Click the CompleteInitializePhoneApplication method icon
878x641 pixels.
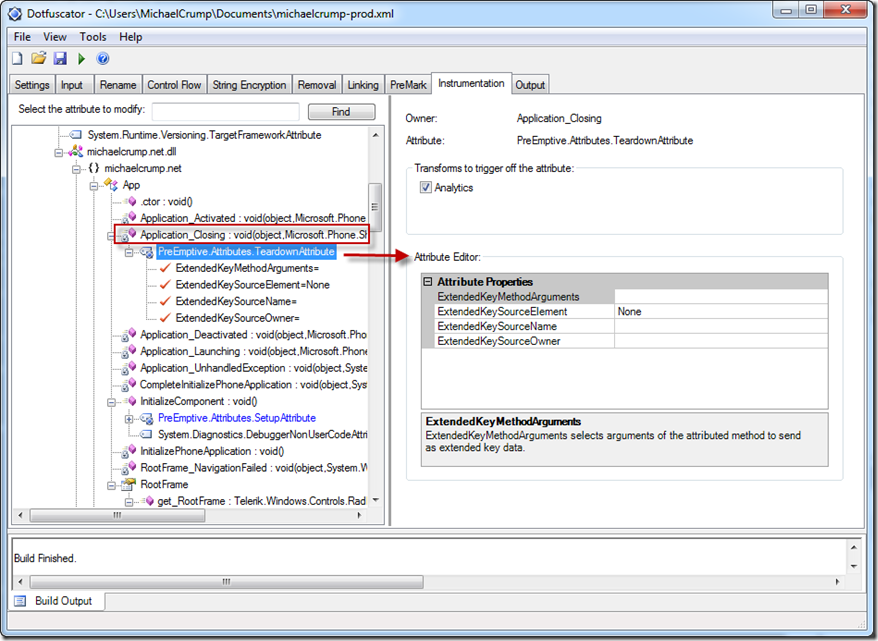(129, 384)
